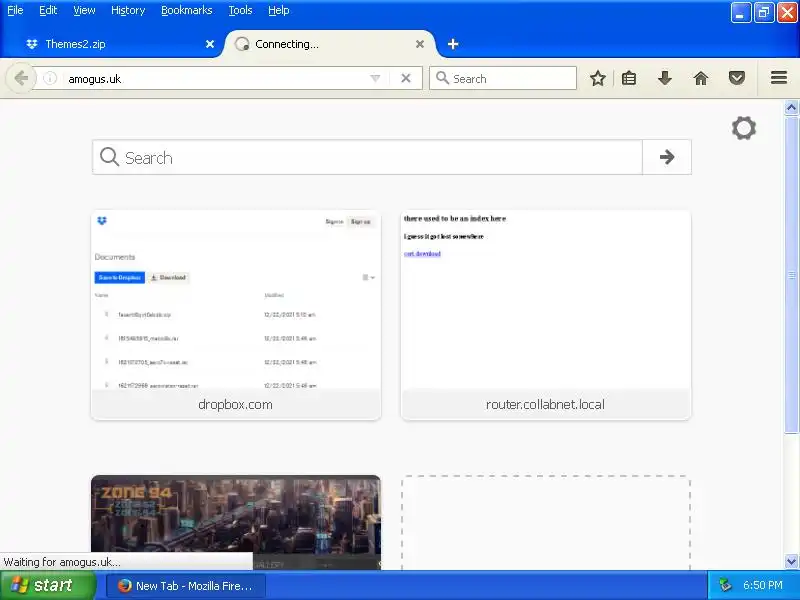Click the dropbox.com tile label

[x=235, y=405]
